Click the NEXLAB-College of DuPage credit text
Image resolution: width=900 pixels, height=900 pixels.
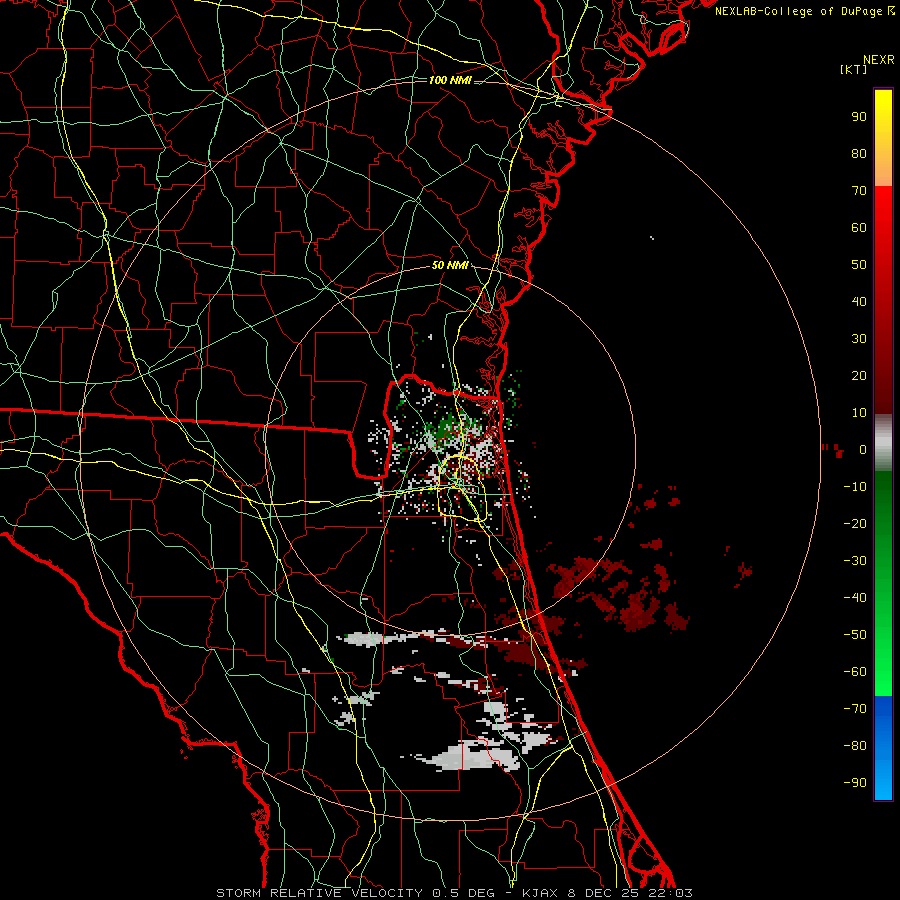pos(805,11)
